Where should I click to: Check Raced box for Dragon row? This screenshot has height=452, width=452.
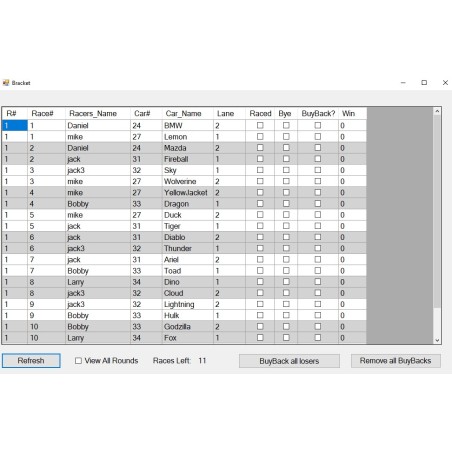(260, 204)
